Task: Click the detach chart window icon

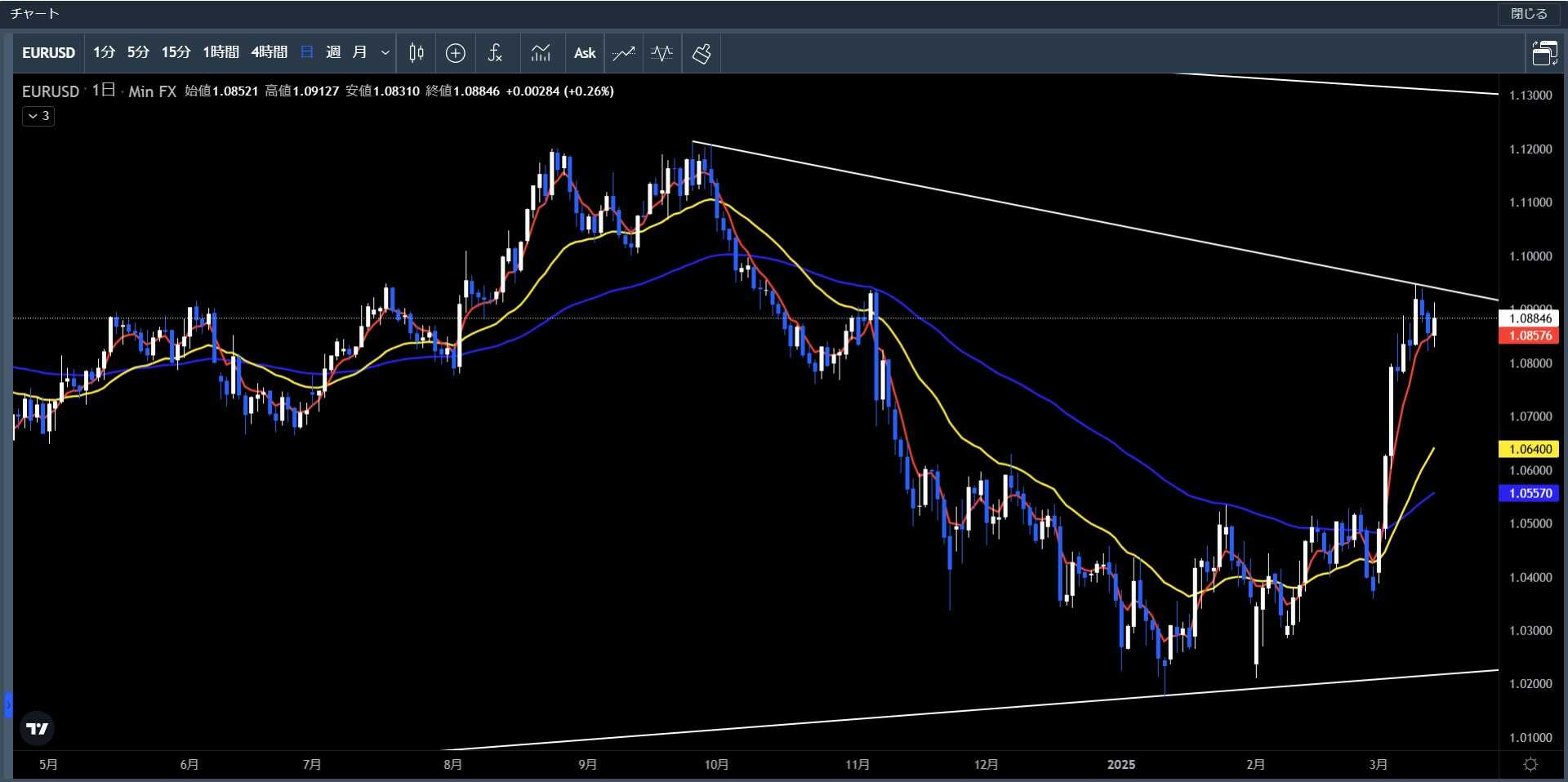Action: click(x=1544, y=53)
